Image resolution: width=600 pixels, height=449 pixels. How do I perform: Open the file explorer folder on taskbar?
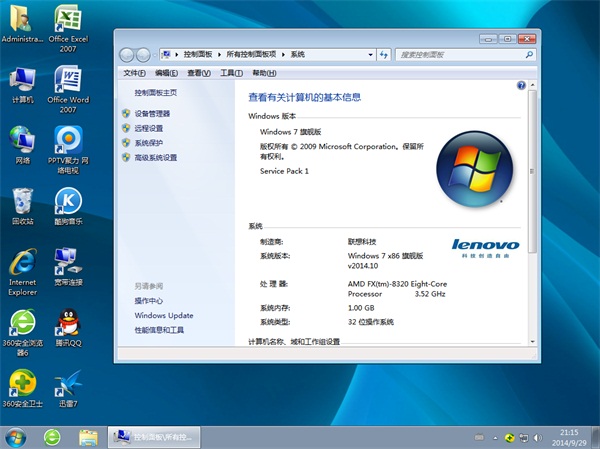point(89,437)
